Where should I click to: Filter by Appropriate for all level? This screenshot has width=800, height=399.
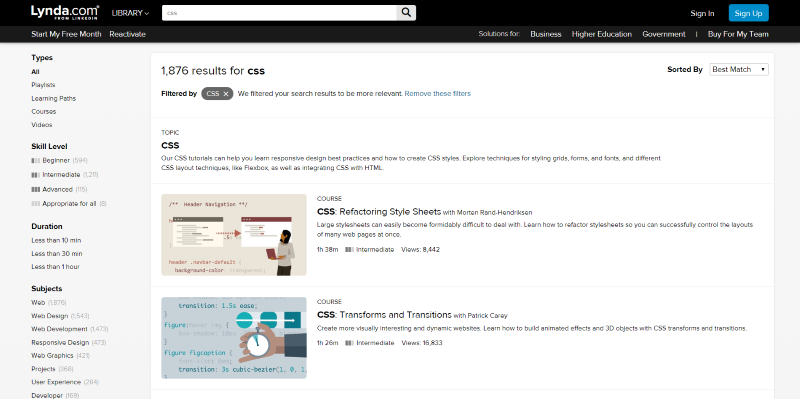click(x=69, y=204)
